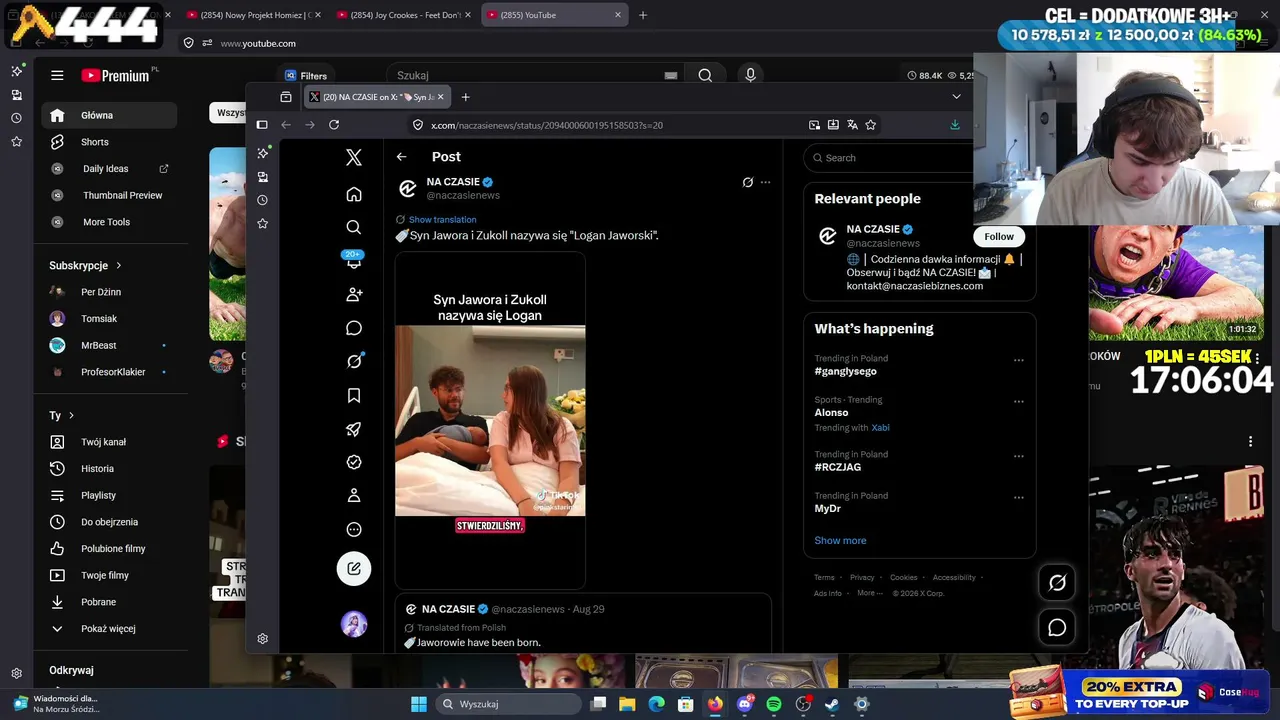Click the x.com address bar URL

[x=547, y=125]
